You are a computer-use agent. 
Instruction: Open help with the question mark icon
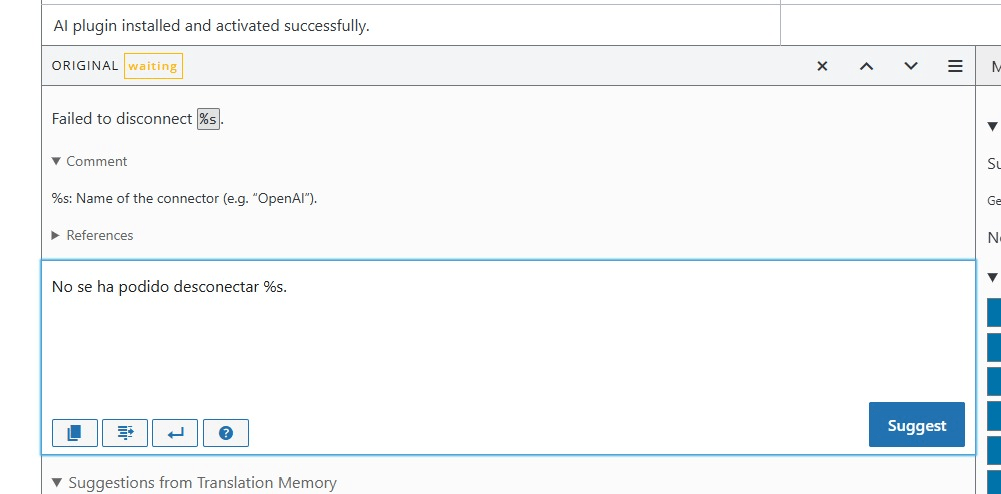tap(226, 433)
